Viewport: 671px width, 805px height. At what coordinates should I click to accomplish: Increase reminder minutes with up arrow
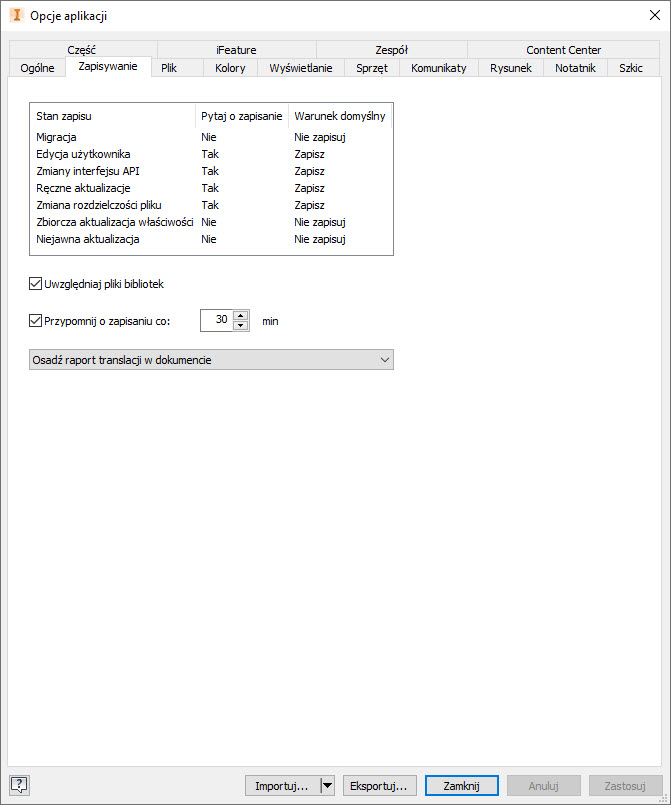(x=240, y=316)
